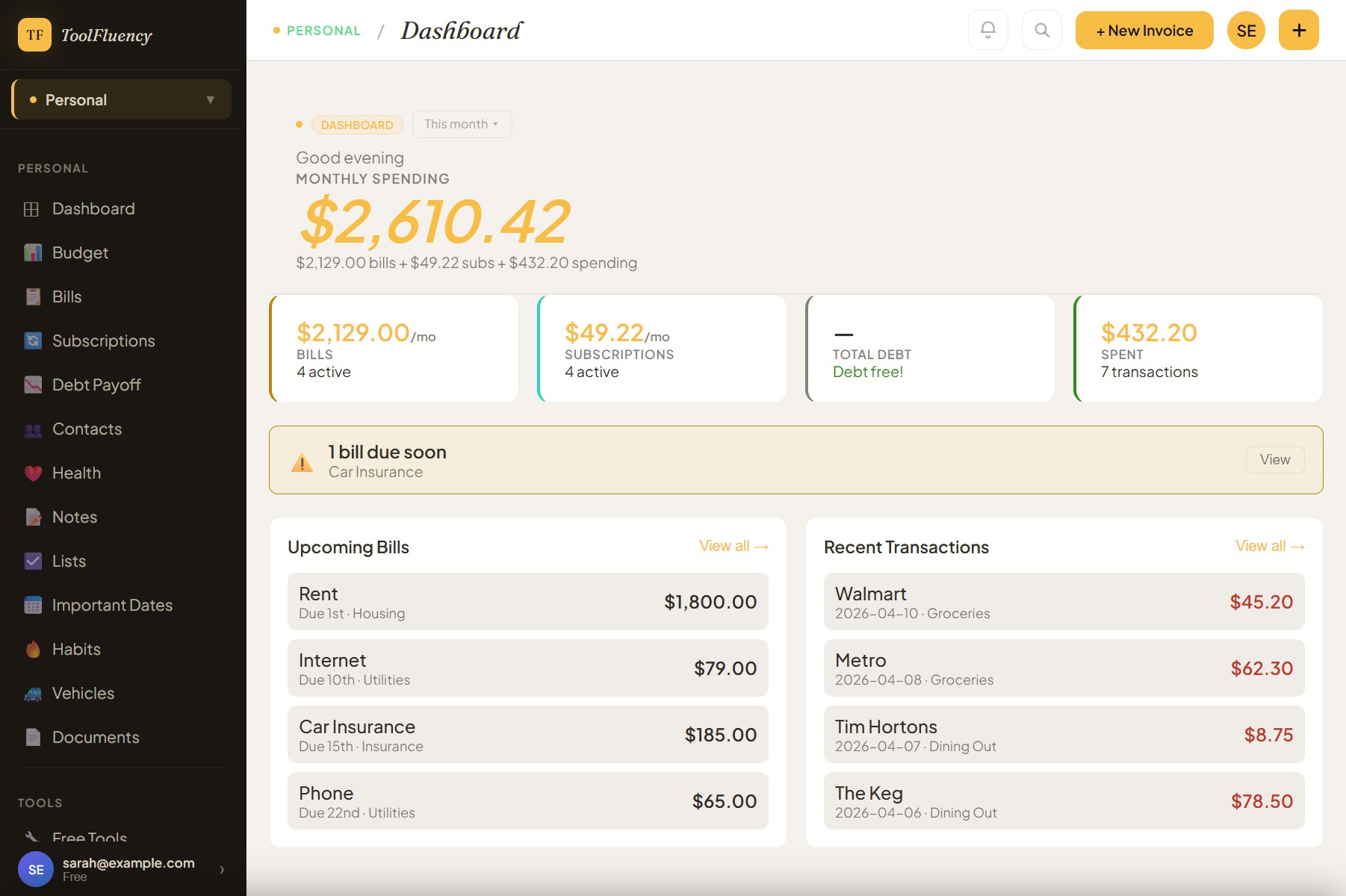Viewport: 1346px width, 896px height.
Task: Expand account menu chevron beside sarah@example.com
Action: 222,870
